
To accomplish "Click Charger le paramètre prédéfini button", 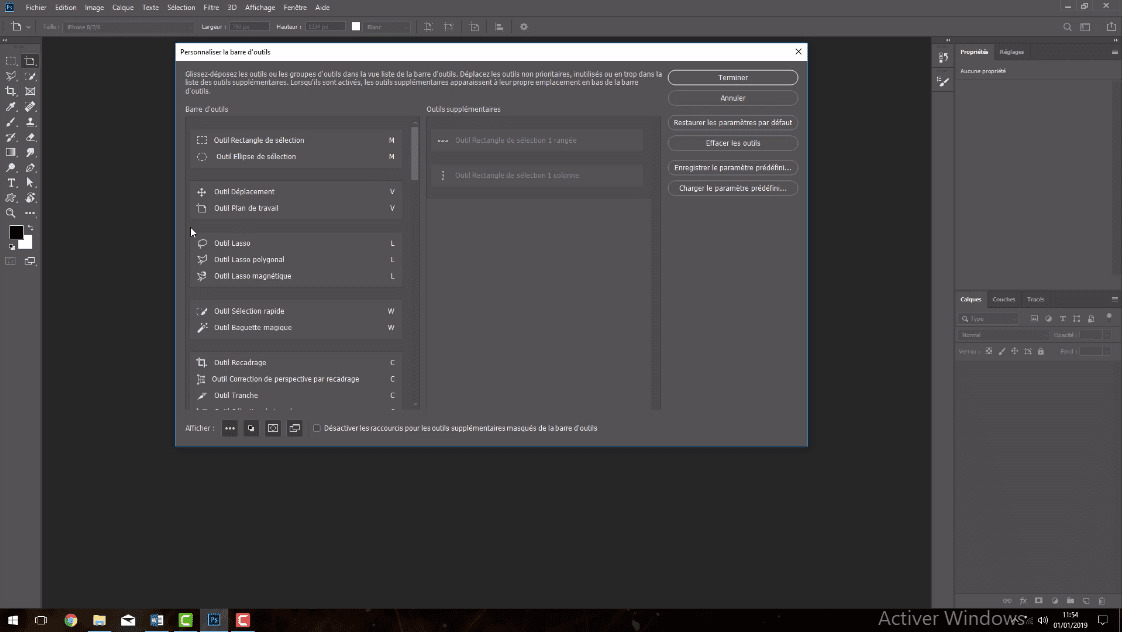I will (733, 188).
